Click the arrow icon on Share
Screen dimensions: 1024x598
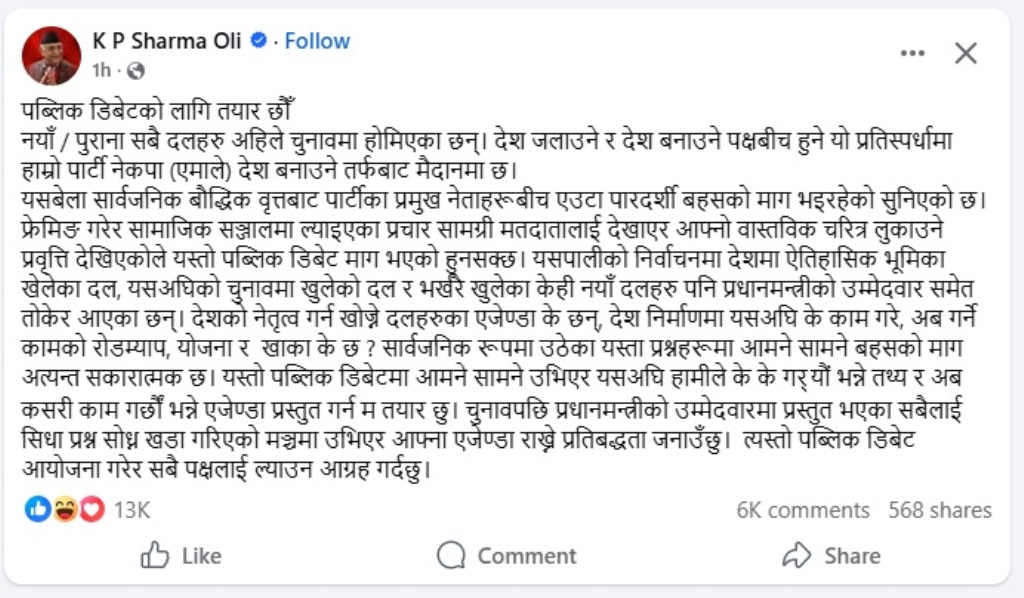click(x=796, y=555)
